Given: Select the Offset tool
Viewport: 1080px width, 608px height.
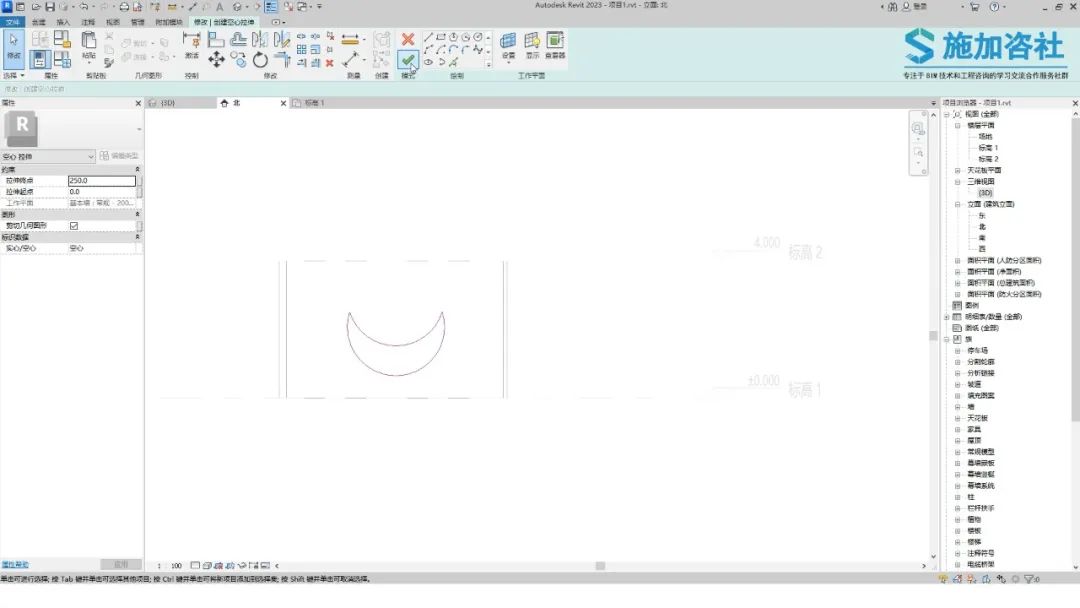Looking at the screenshot, I should pyautogui.click(x=238, y=39).
